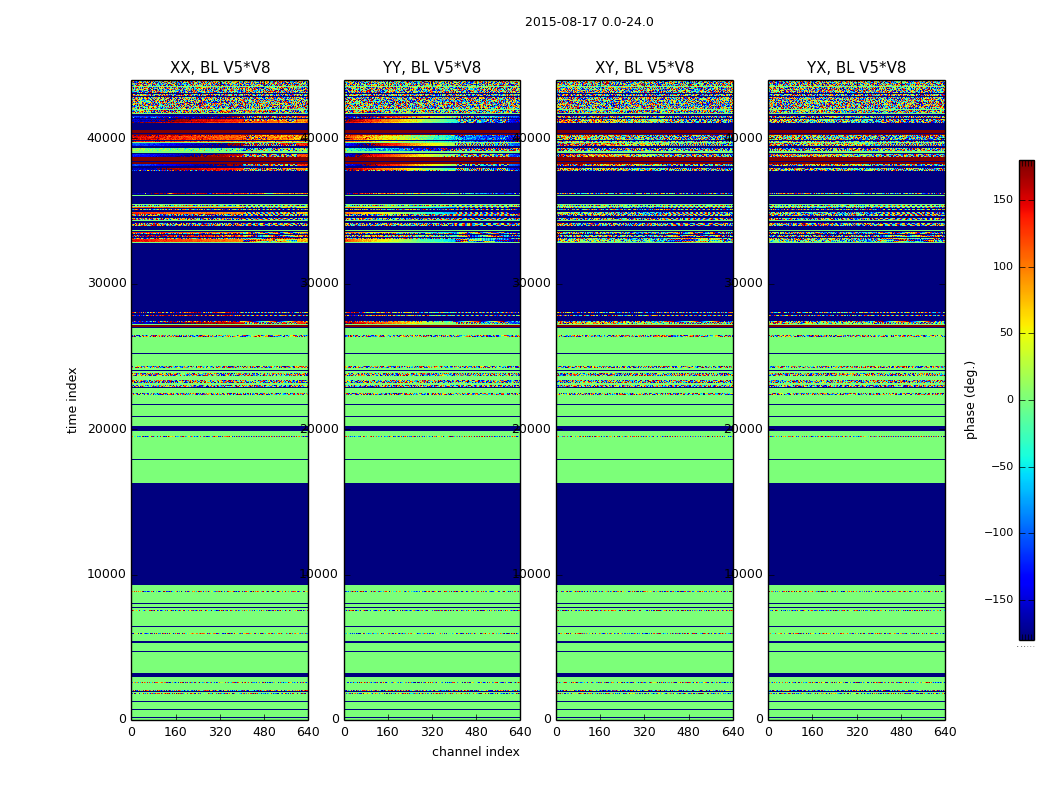This screenshot has height=800, width=1050.
Task: Click the "channel index" x-axis label
Action: 475,752
